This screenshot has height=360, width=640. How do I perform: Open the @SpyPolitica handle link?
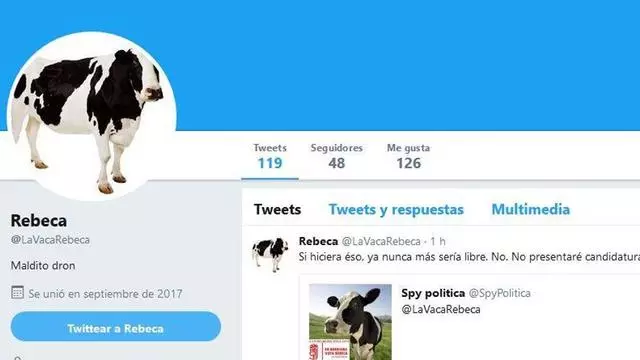click(500, 293)
